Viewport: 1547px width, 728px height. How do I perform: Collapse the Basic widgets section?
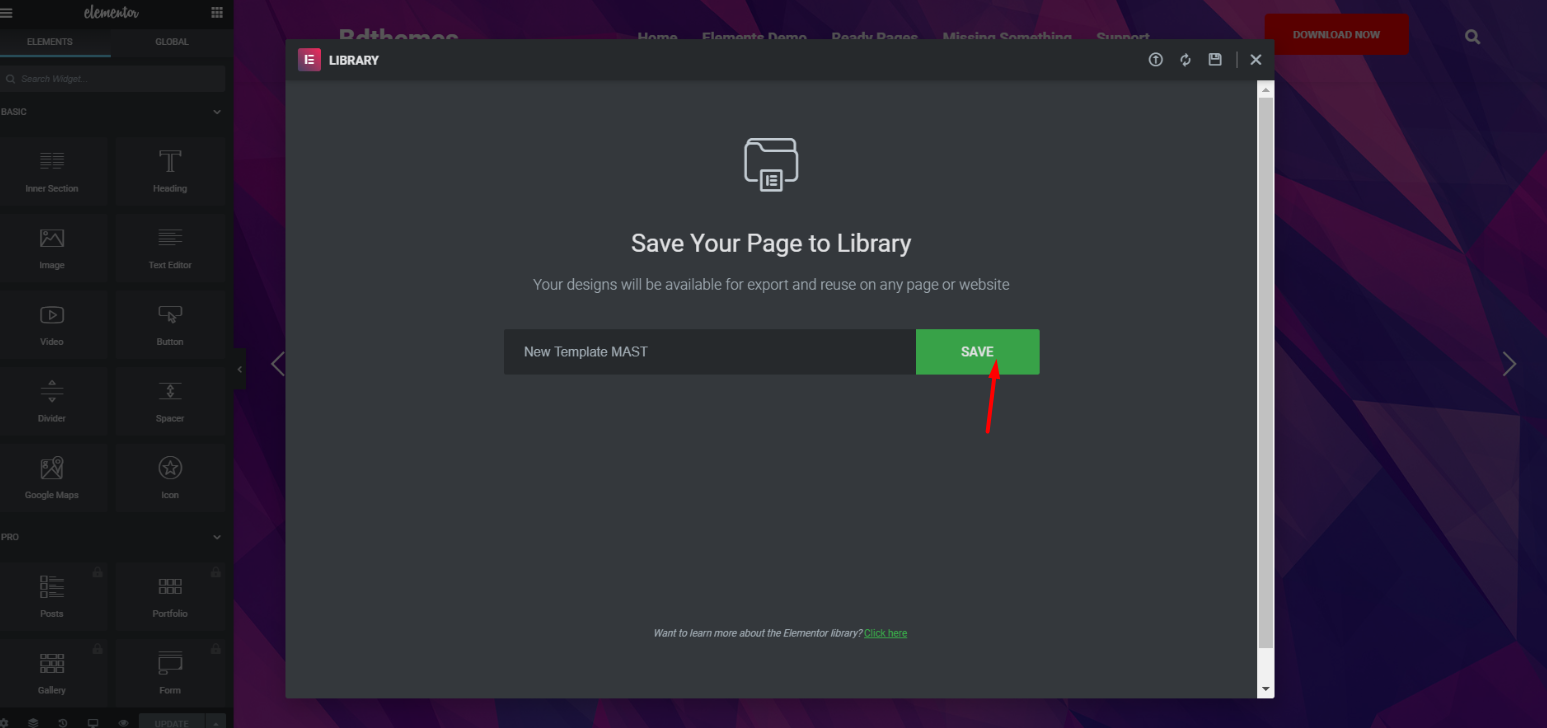pos(217,112)
